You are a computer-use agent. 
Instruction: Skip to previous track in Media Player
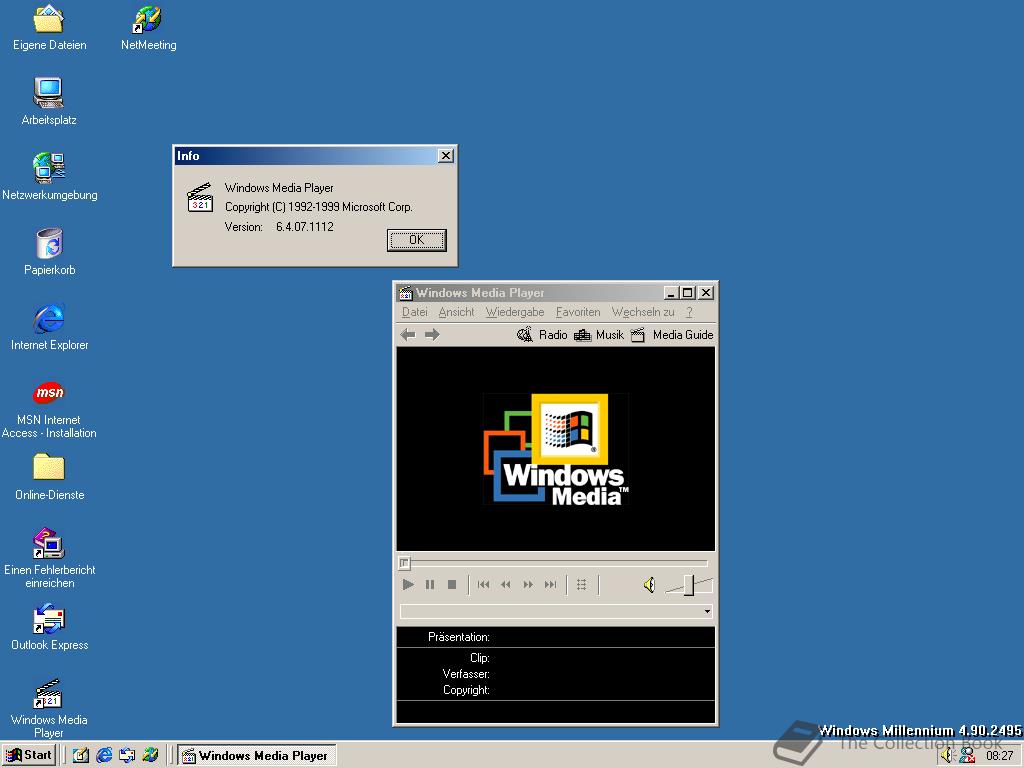click(483, 584)
